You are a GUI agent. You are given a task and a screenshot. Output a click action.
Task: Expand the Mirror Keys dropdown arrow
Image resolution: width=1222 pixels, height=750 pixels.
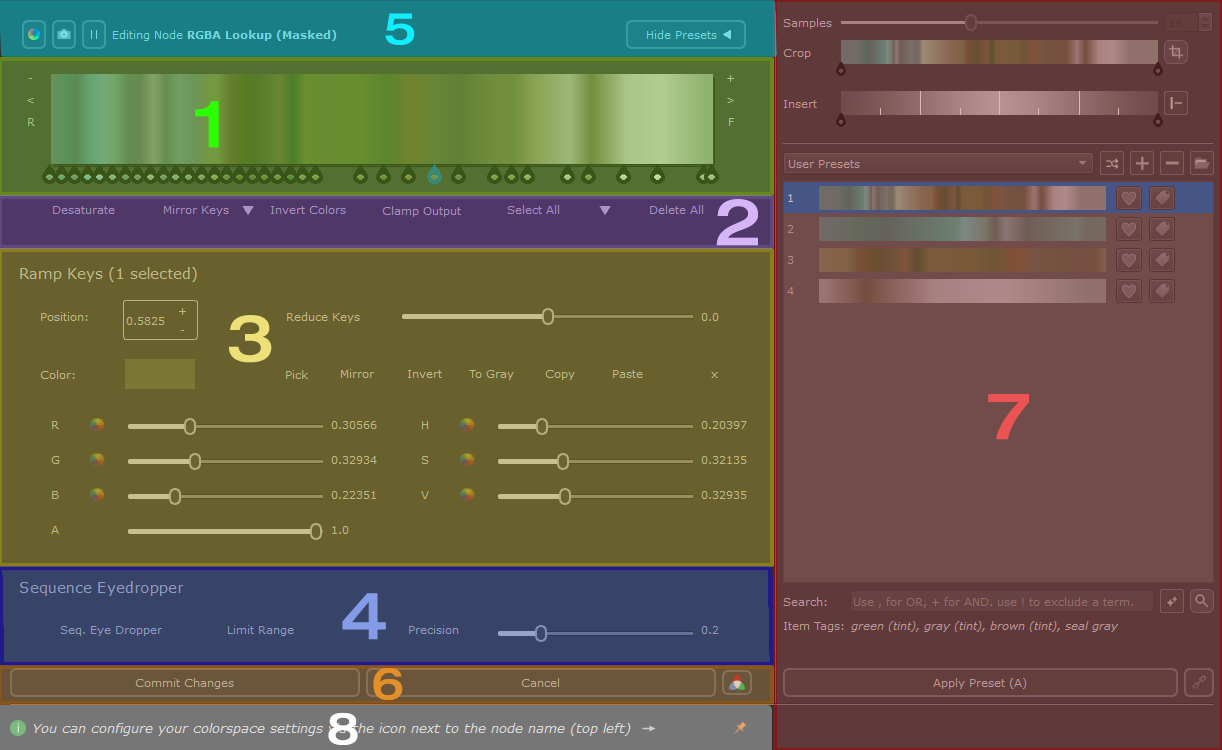click(248, 211)
